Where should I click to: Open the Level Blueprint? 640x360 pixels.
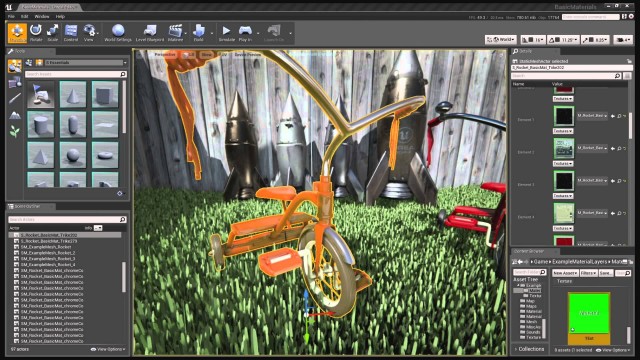coord(150,33)
